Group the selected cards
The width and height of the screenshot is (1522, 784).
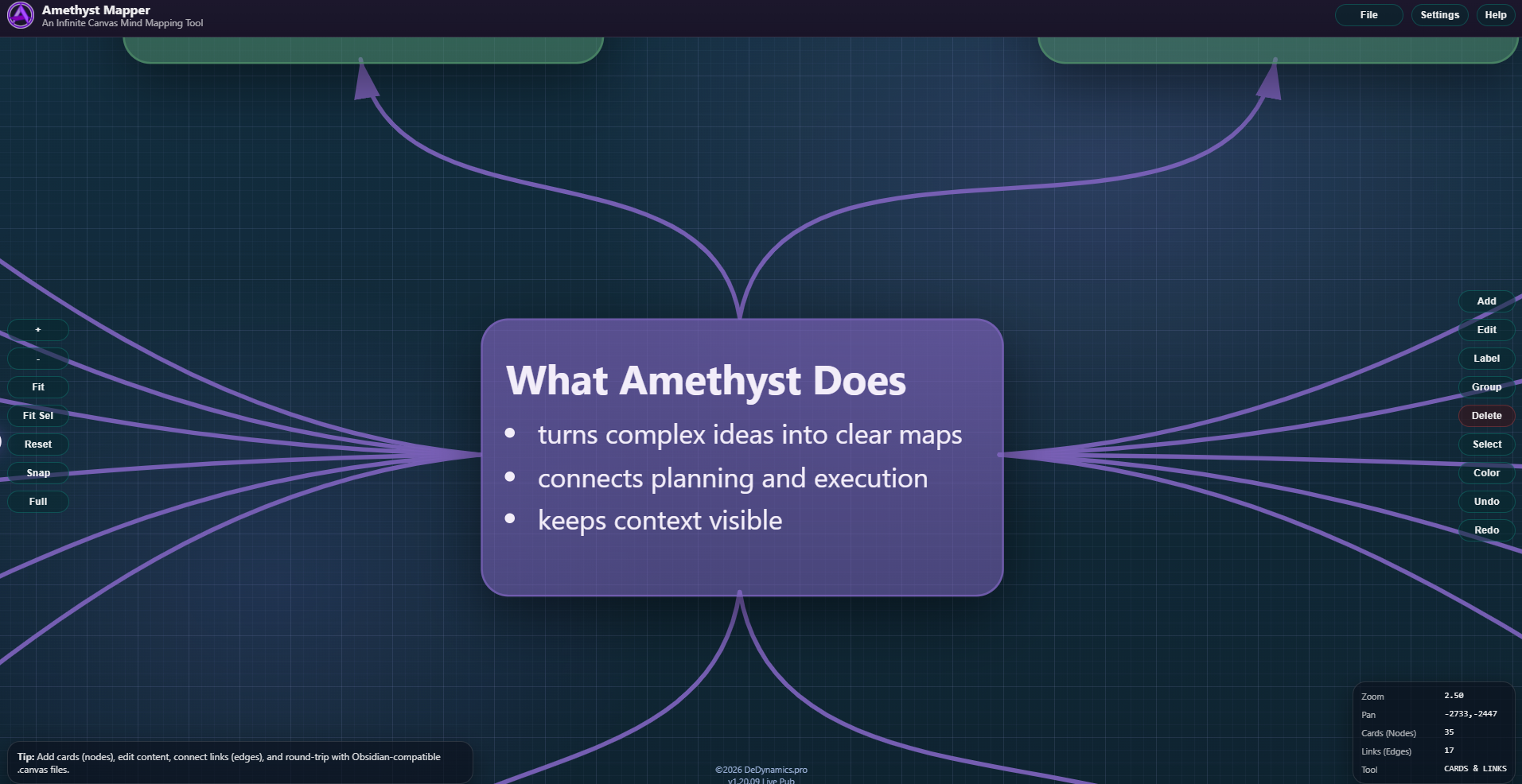(x=1486, y=387)
